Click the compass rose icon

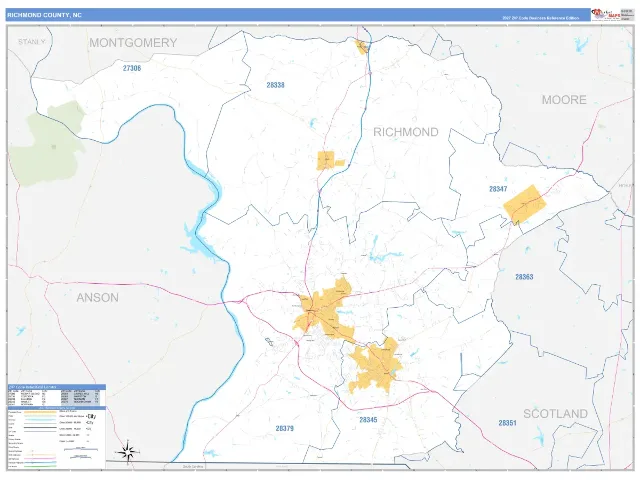[127, 452]
